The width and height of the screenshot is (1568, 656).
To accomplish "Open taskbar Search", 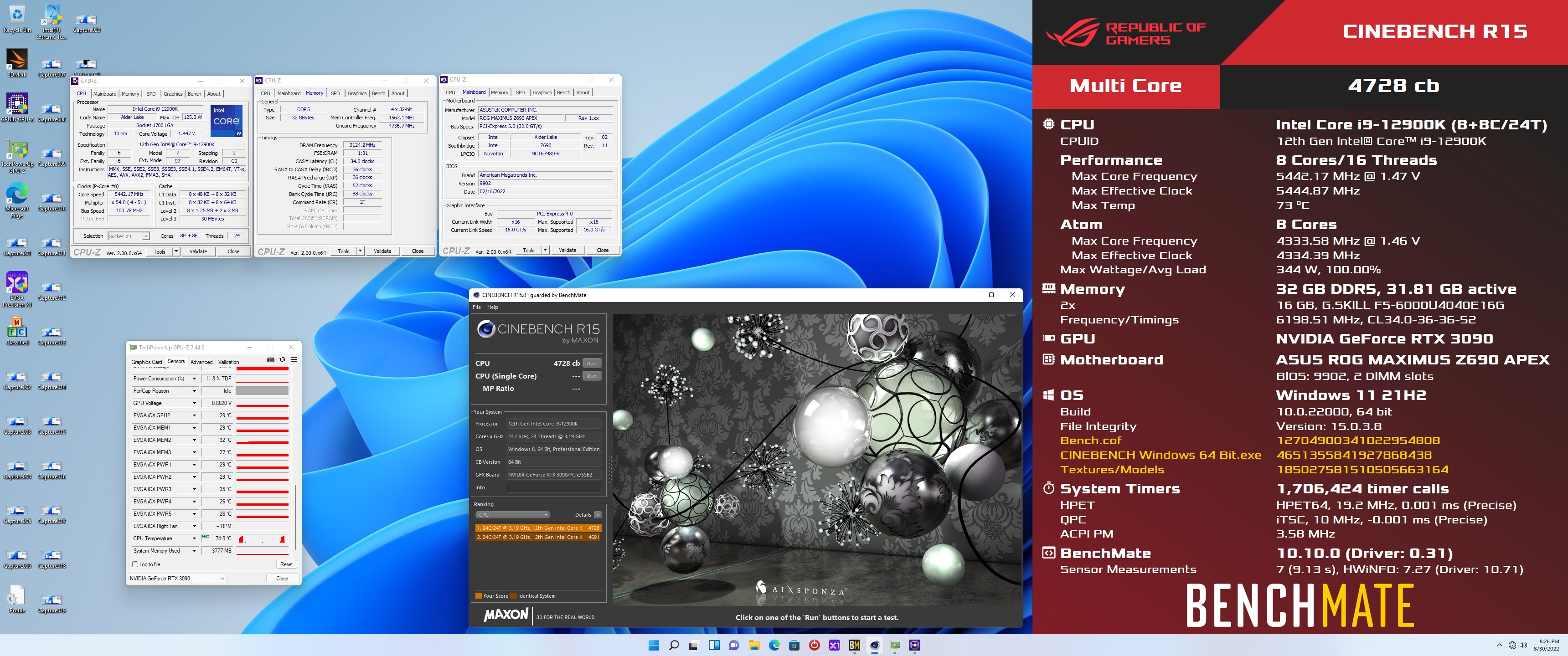I will click(x=674, y=645).
